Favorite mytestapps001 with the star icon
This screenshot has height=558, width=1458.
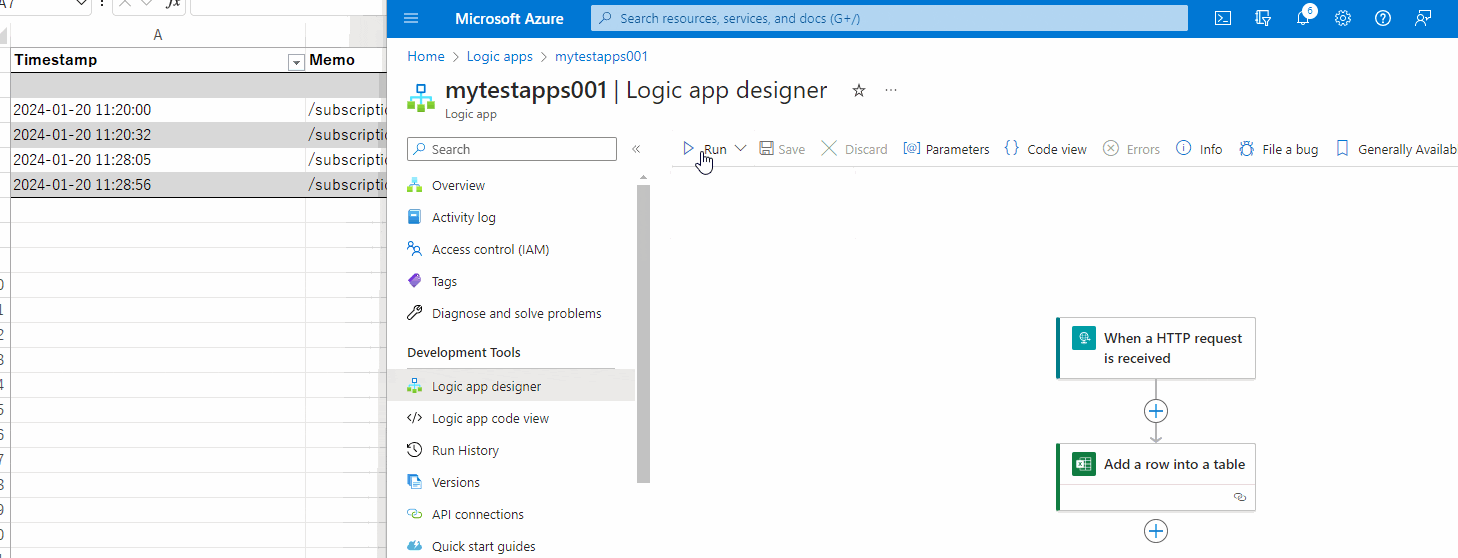[x=858, y=91]
